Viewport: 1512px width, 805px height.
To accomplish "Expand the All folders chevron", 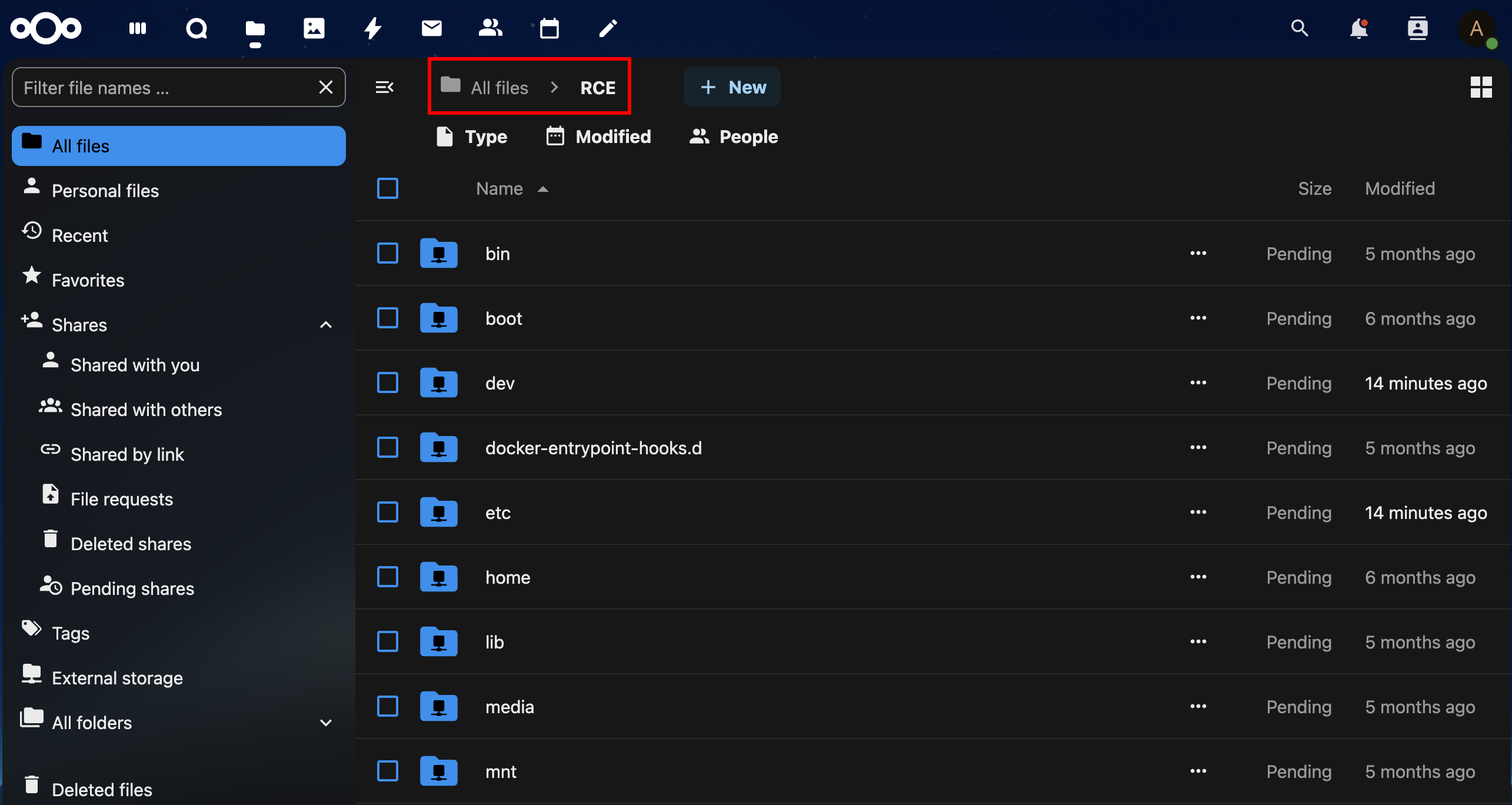I will coord(326,723).
